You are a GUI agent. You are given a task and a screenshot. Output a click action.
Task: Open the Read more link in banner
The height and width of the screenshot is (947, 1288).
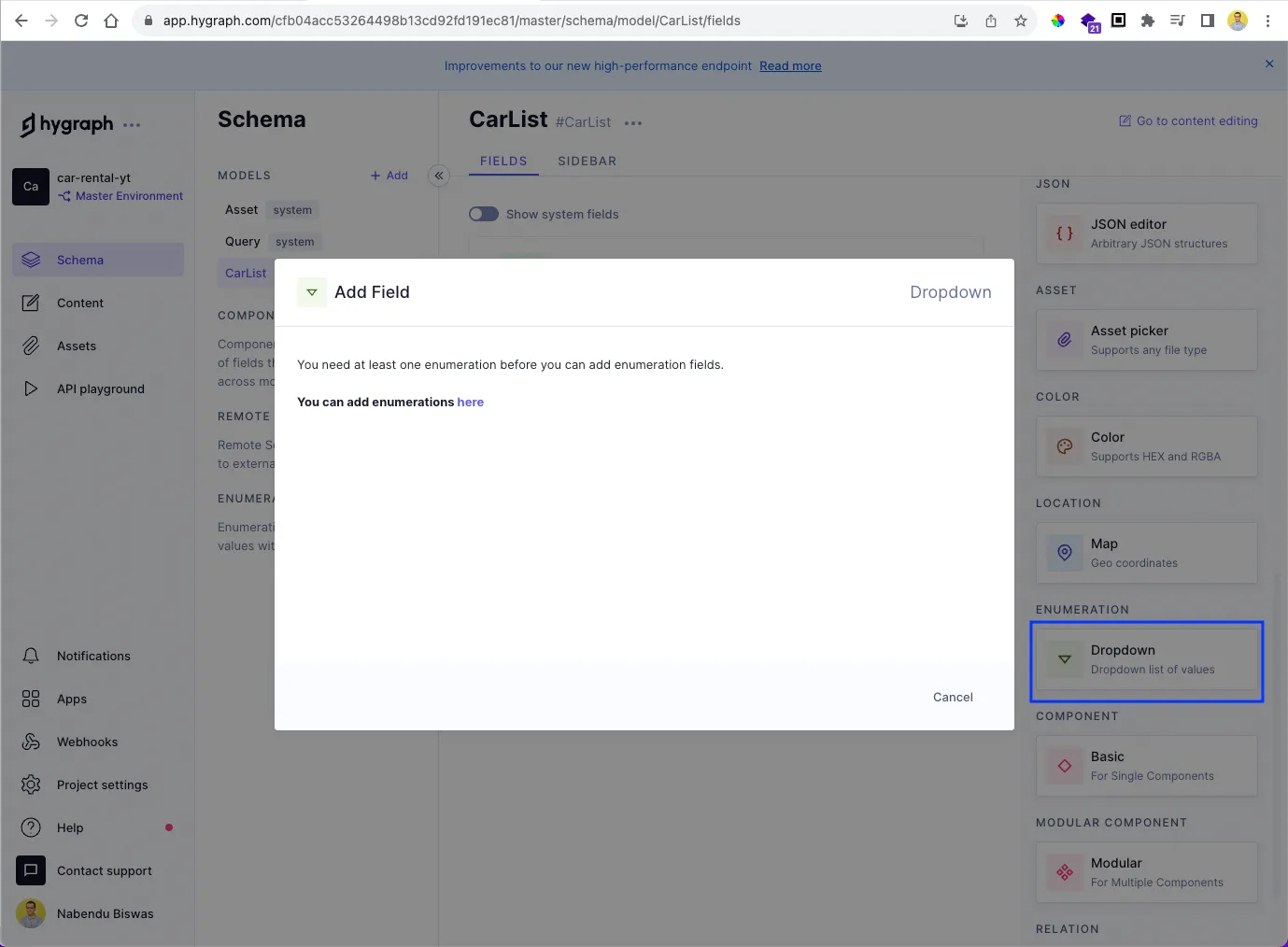point(790,65)
